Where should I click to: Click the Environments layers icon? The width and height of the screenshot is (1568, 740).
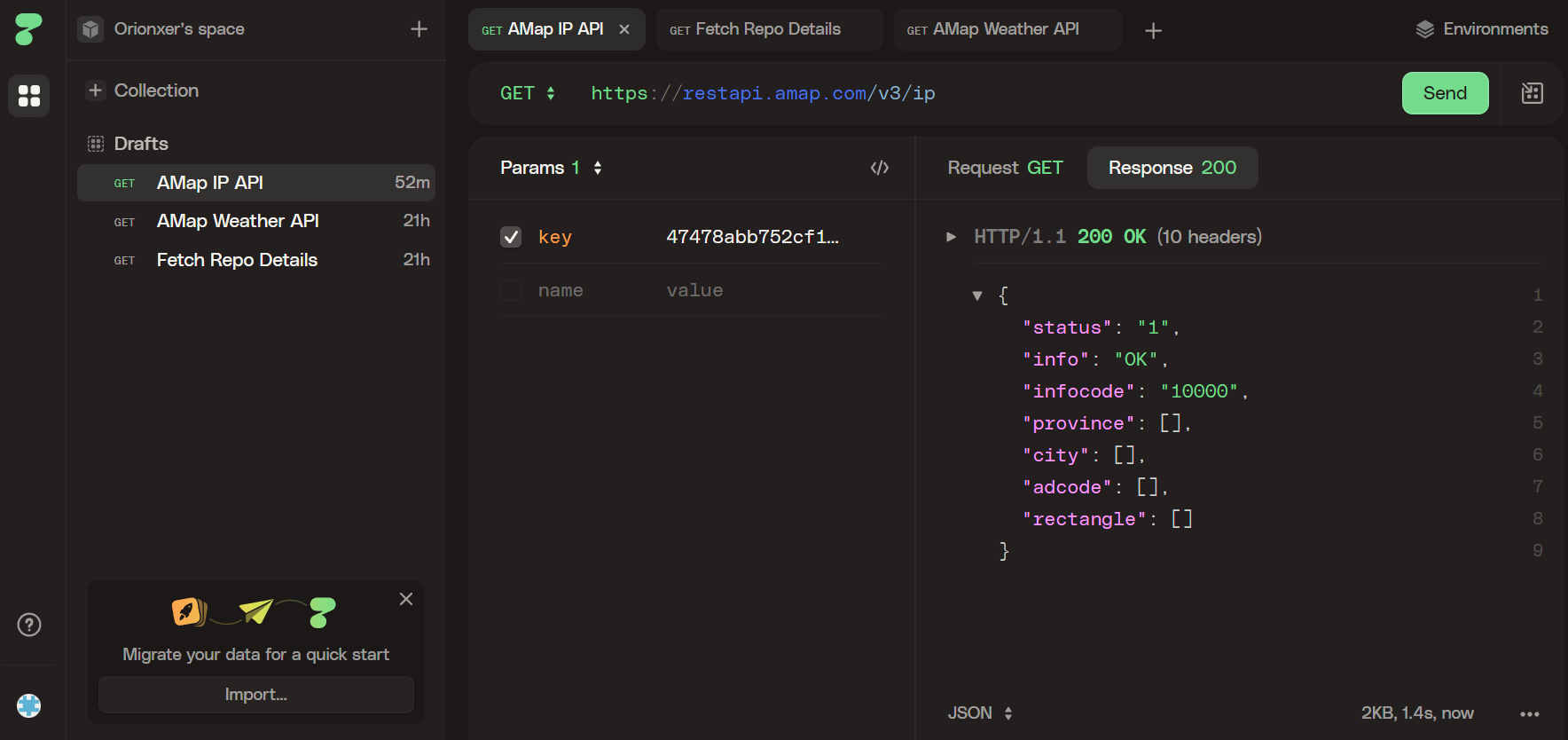point(1425,29)
